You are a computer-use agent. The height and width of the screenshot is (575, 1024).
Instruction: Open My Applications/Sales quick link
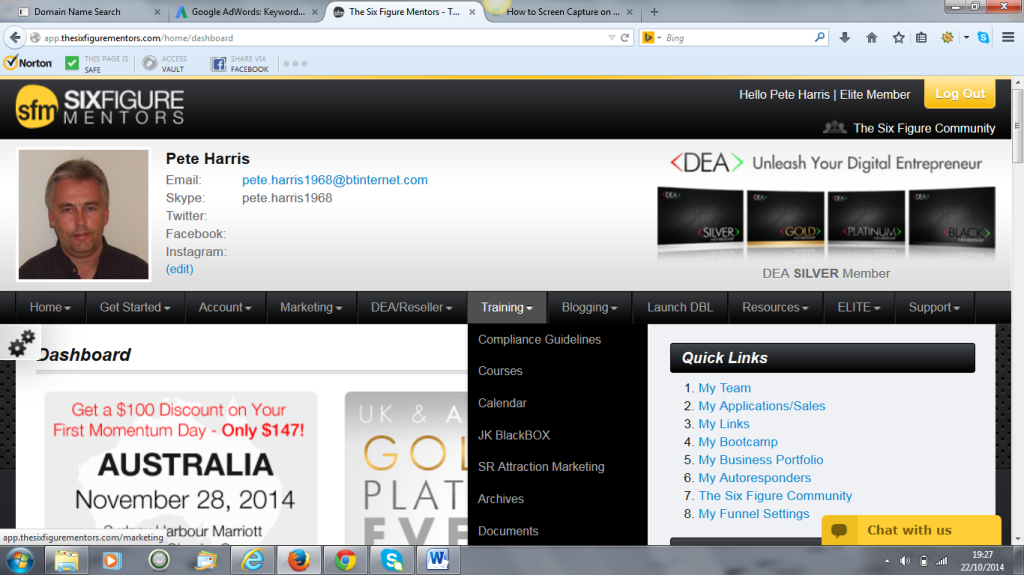point(761,406)
